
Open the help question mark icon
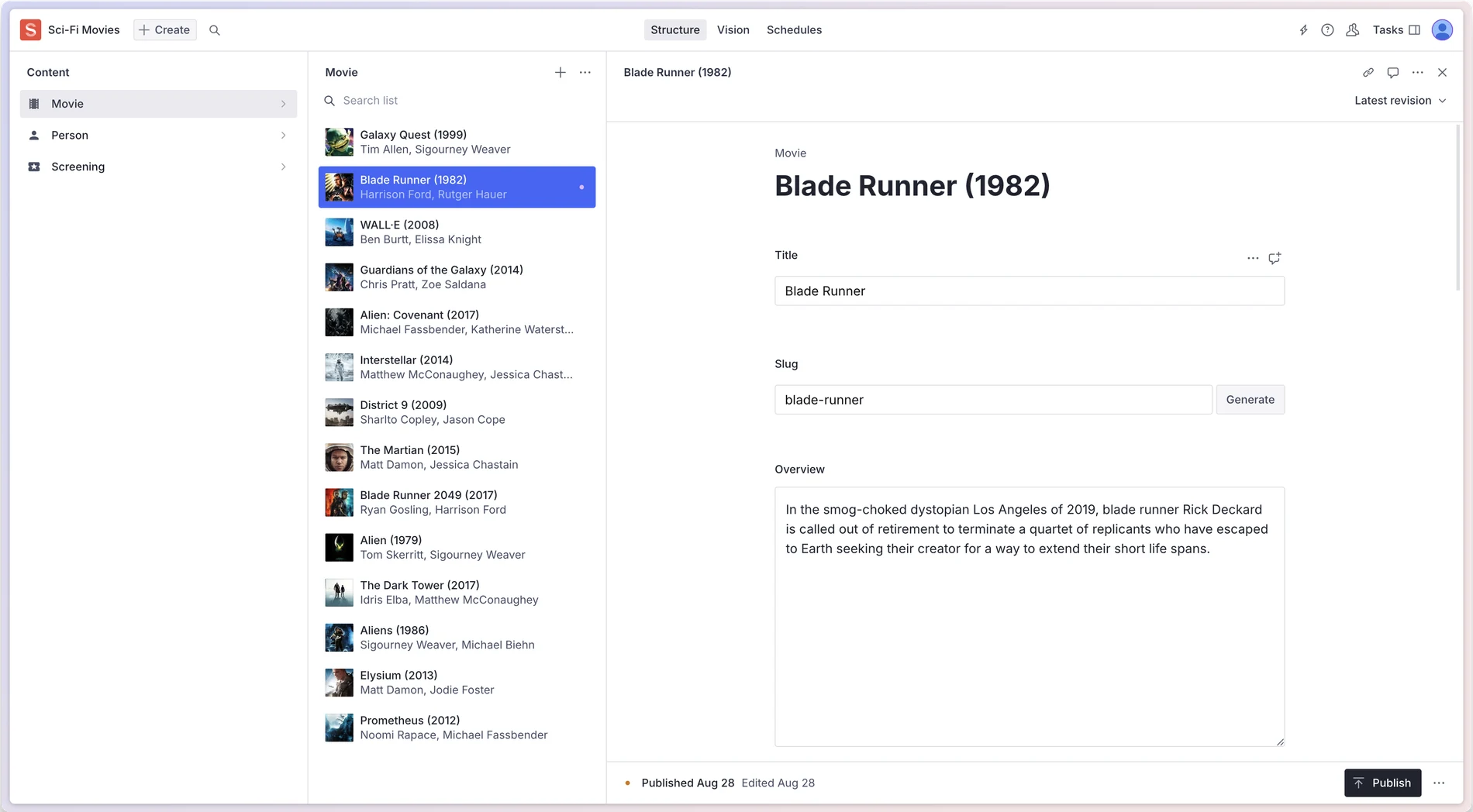tap(1327, 30)
